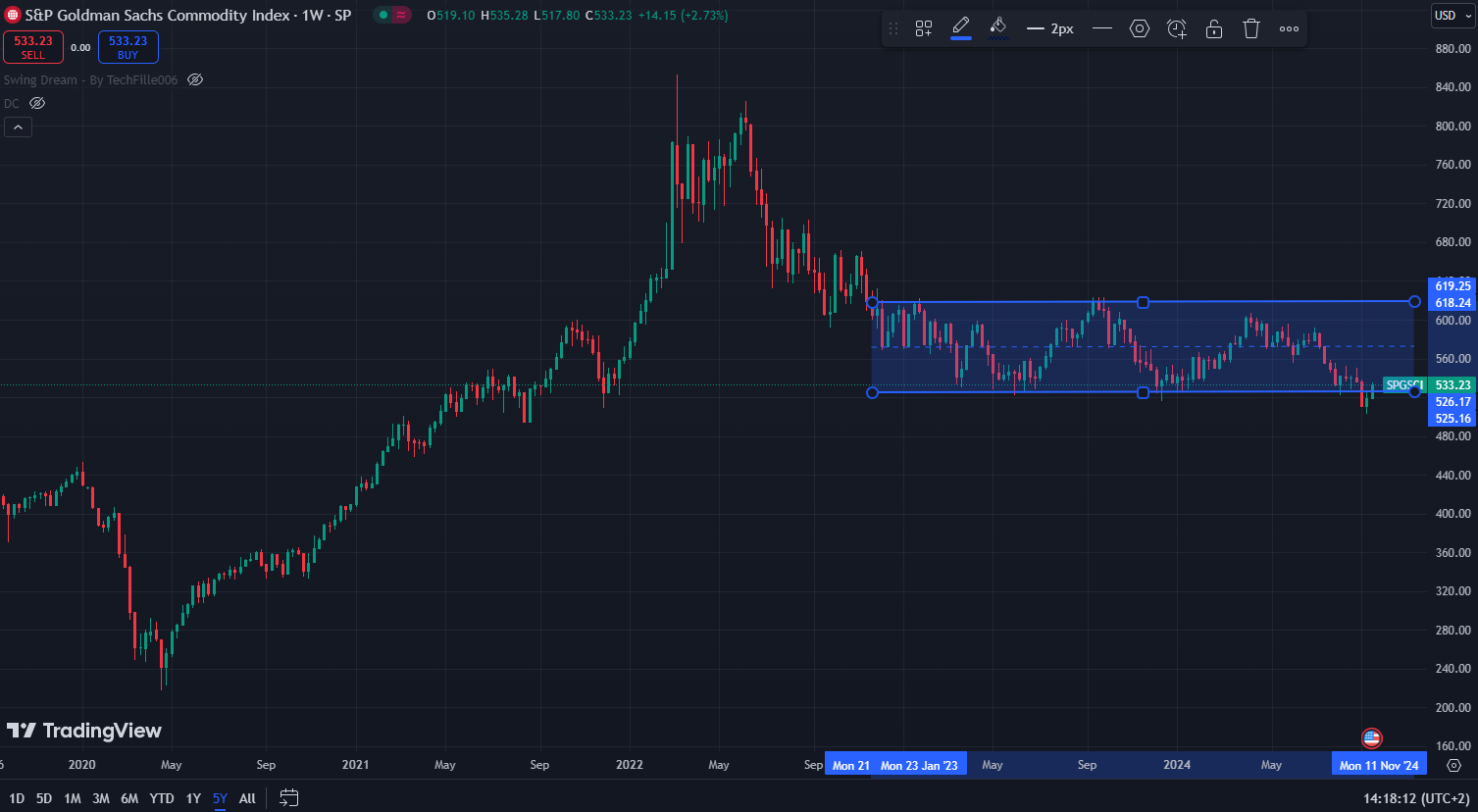1478x812 pixels.
Task: Open drawing templates from floating toolbar
Action: pyautogui.click(x=924, y=28)
